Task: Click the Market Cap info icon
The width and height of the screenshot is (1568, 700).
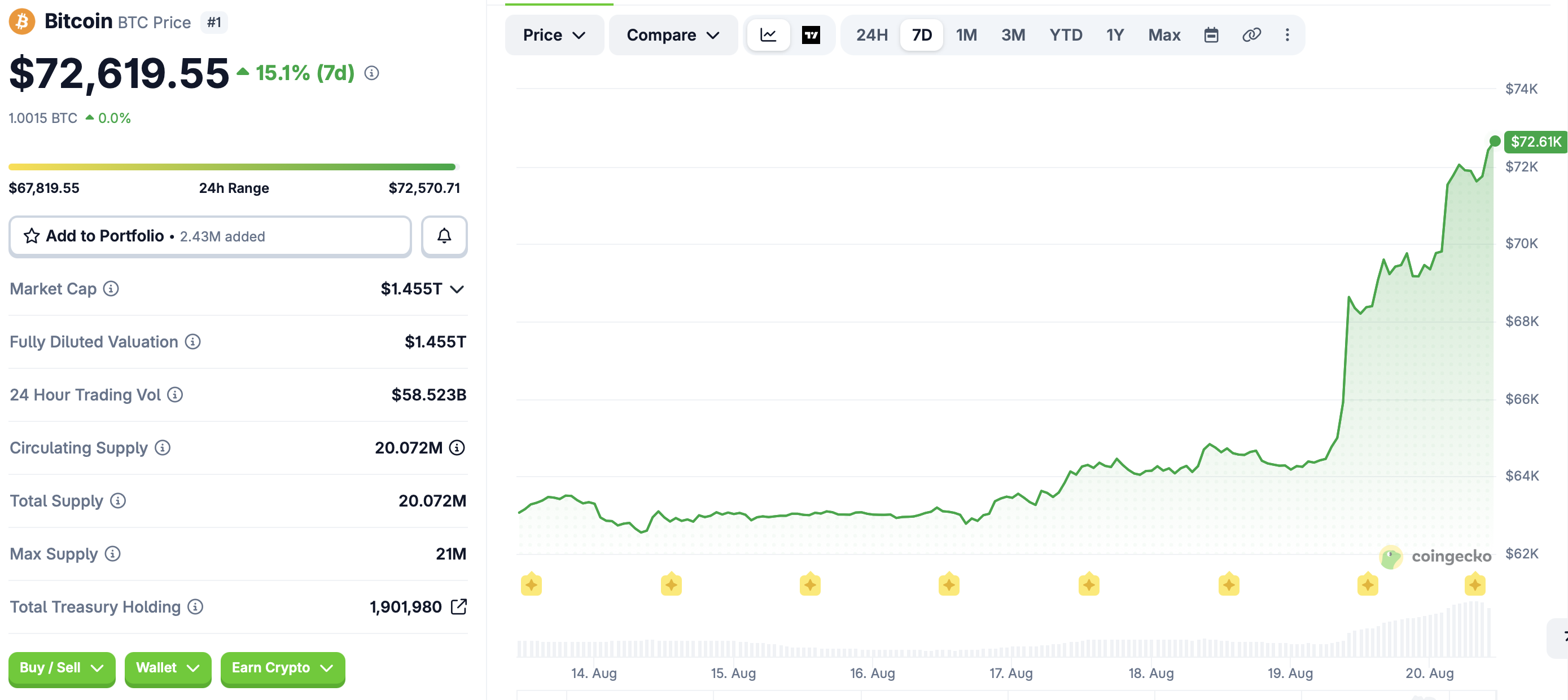Action: pos(111,288)
